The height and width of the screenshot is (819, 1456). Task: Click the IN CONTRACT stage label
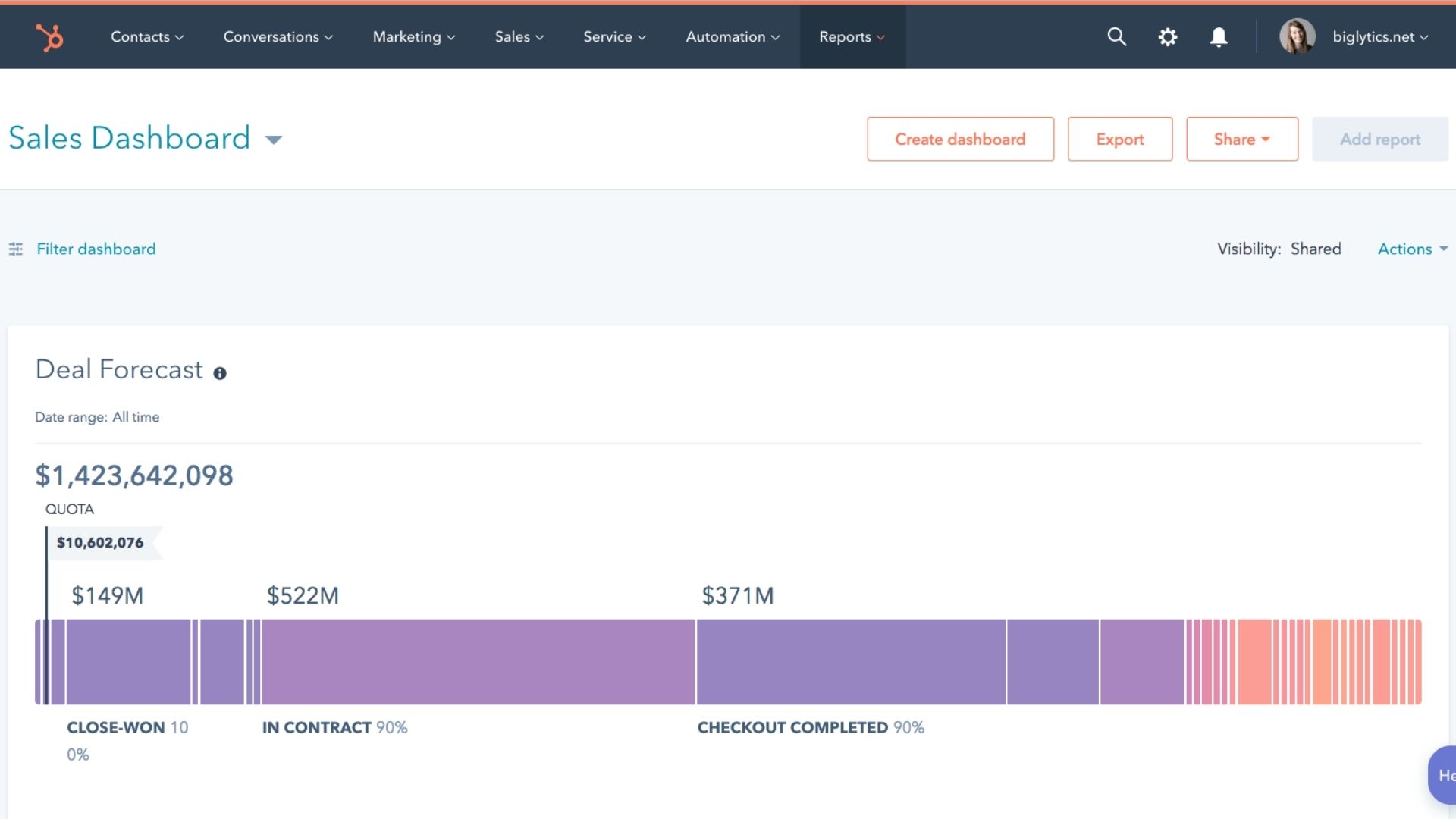317,727
